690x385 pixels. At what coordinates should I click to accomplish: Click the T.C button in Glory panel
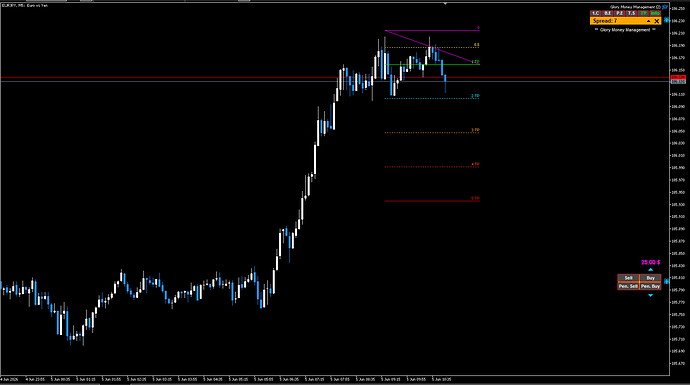pyautogui.click(x=595, y=14)
